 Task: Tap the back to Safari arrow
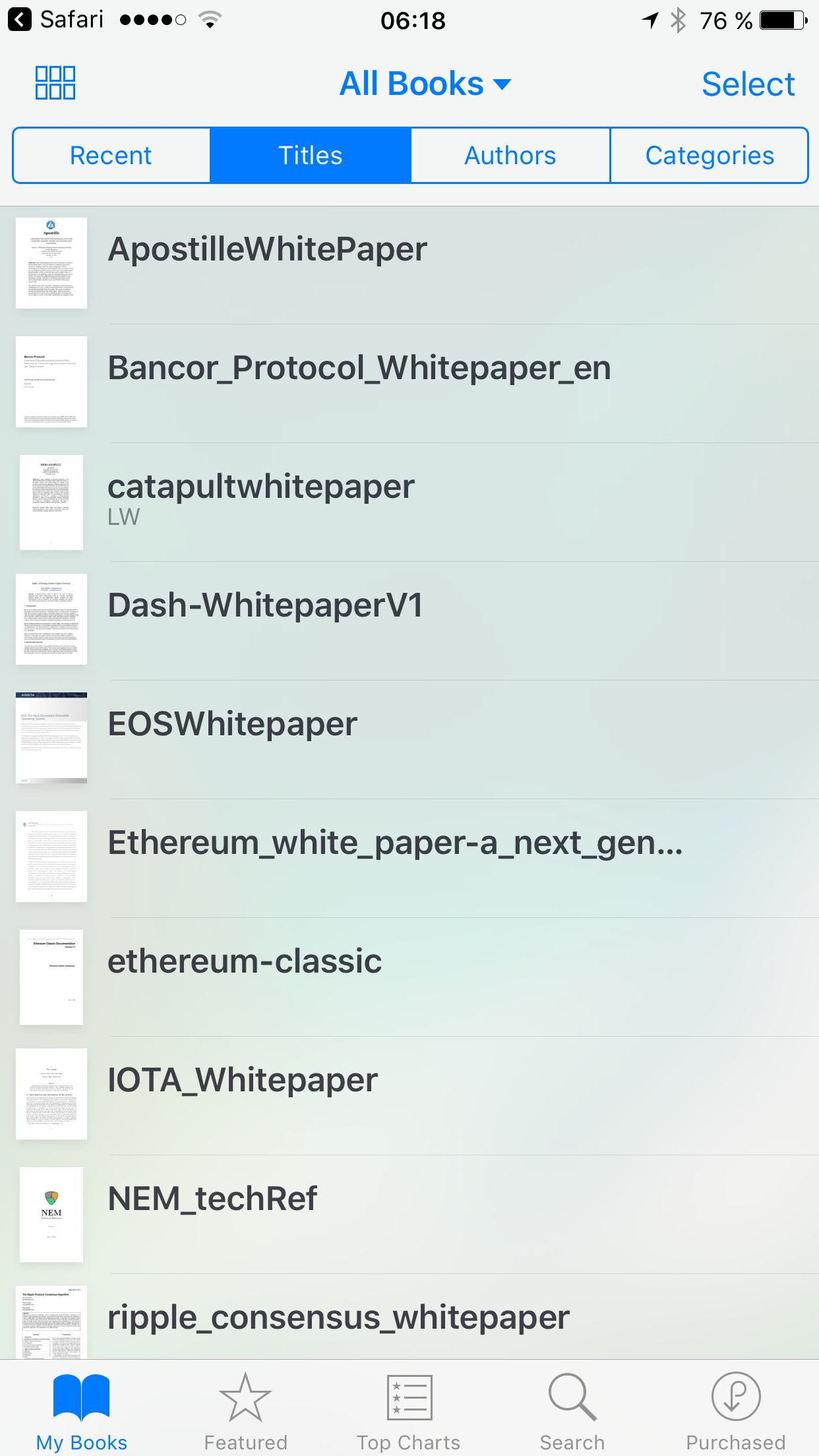click(20, 20)
